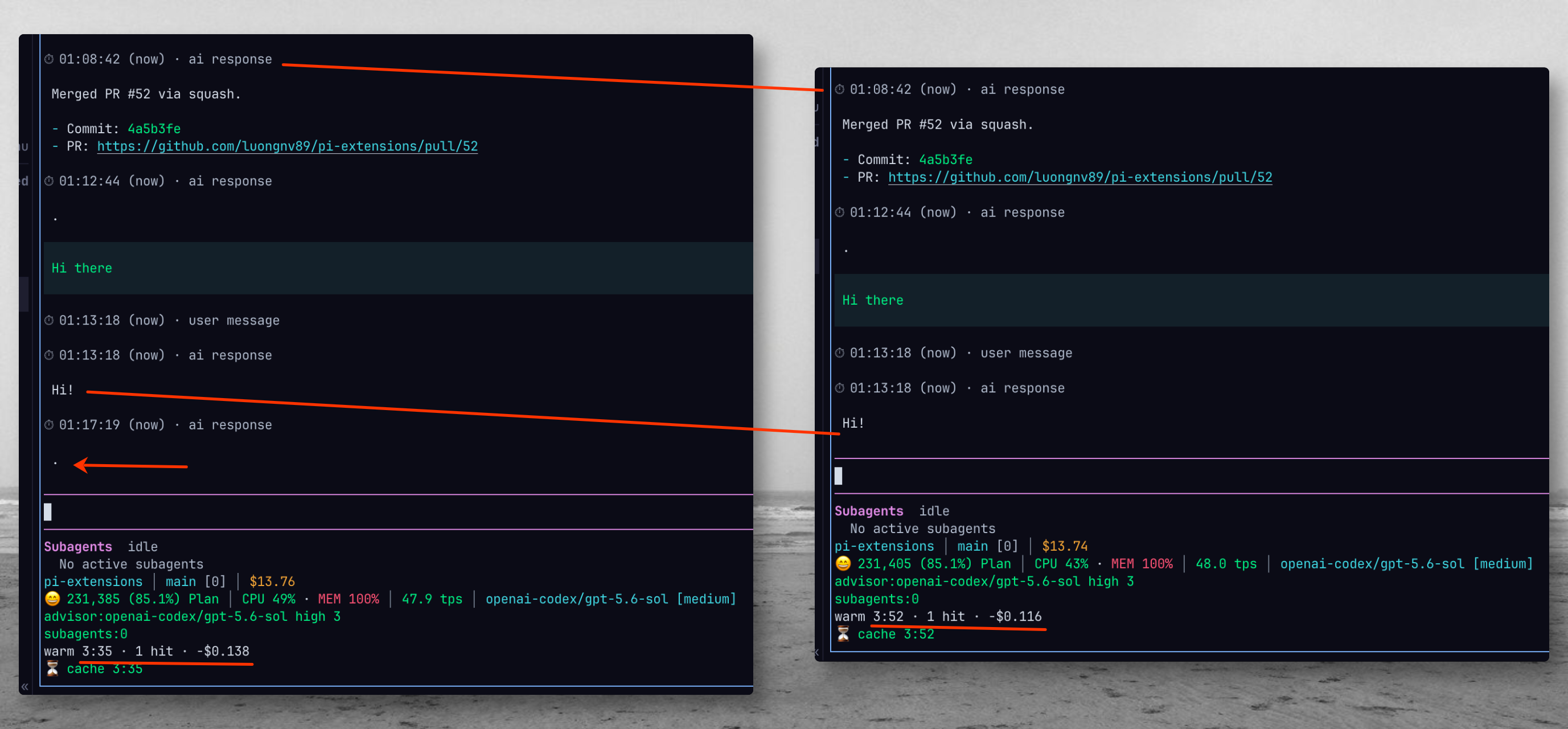Click commit hash 4a5b3fe in left terminal

(x=154, y=129)
